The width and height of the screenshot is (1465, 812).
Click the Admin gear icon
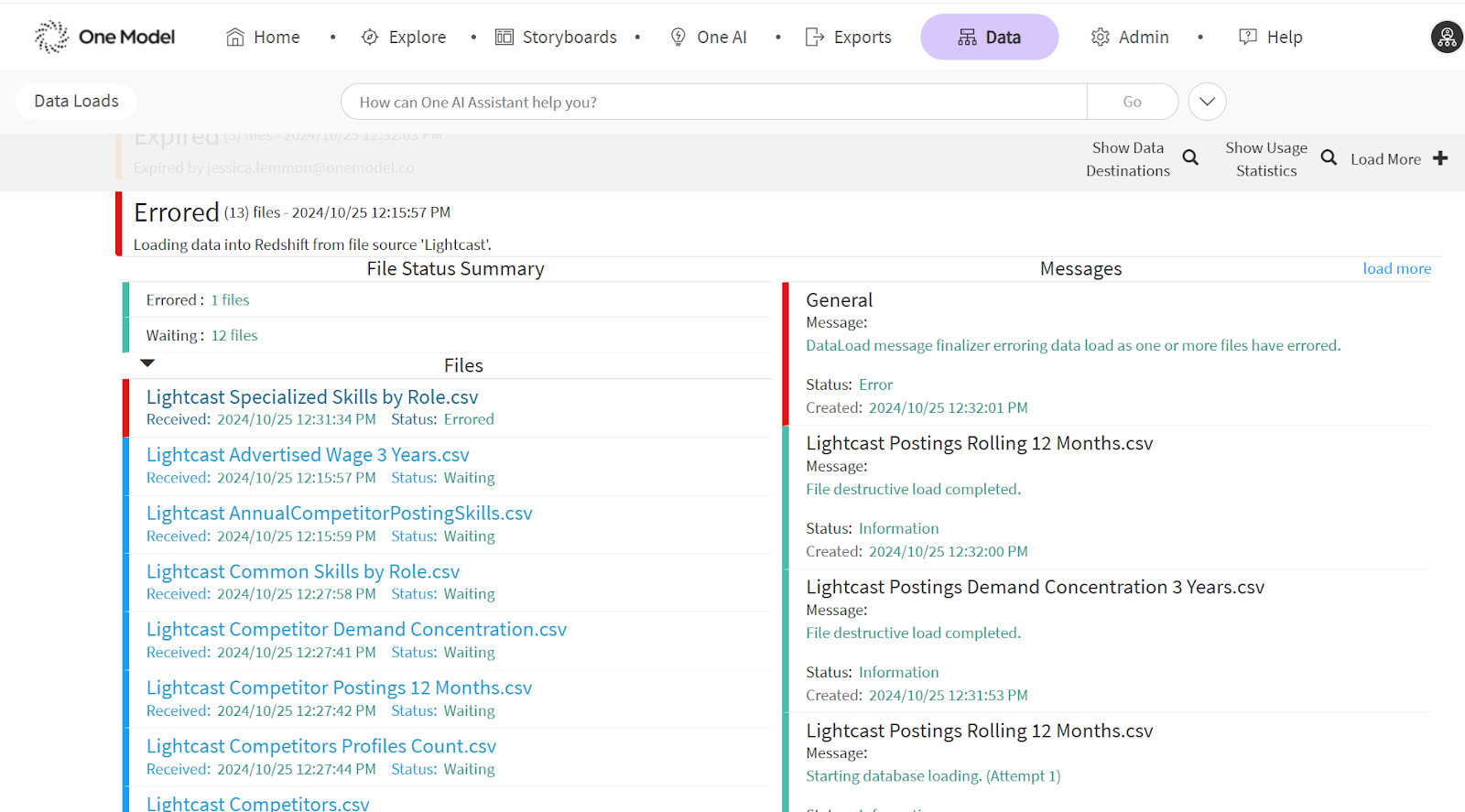1100,38
